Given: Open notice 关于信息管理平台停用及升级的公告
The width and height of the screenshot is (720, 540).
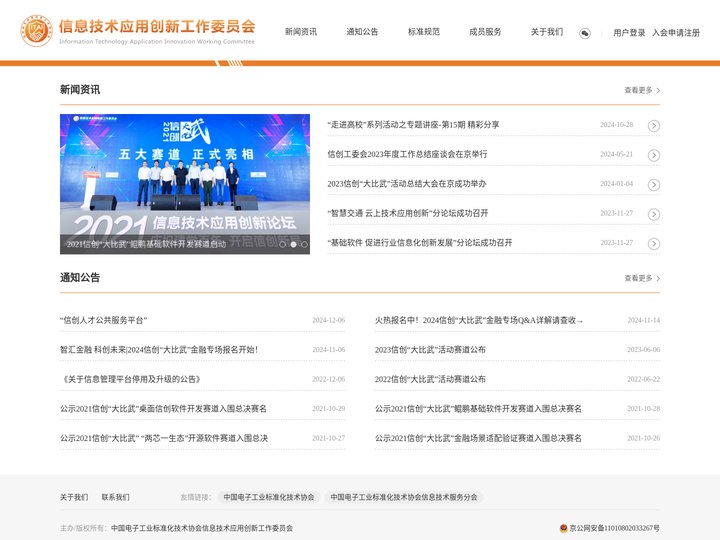Looking at the screenshot, I should point(130,379).
